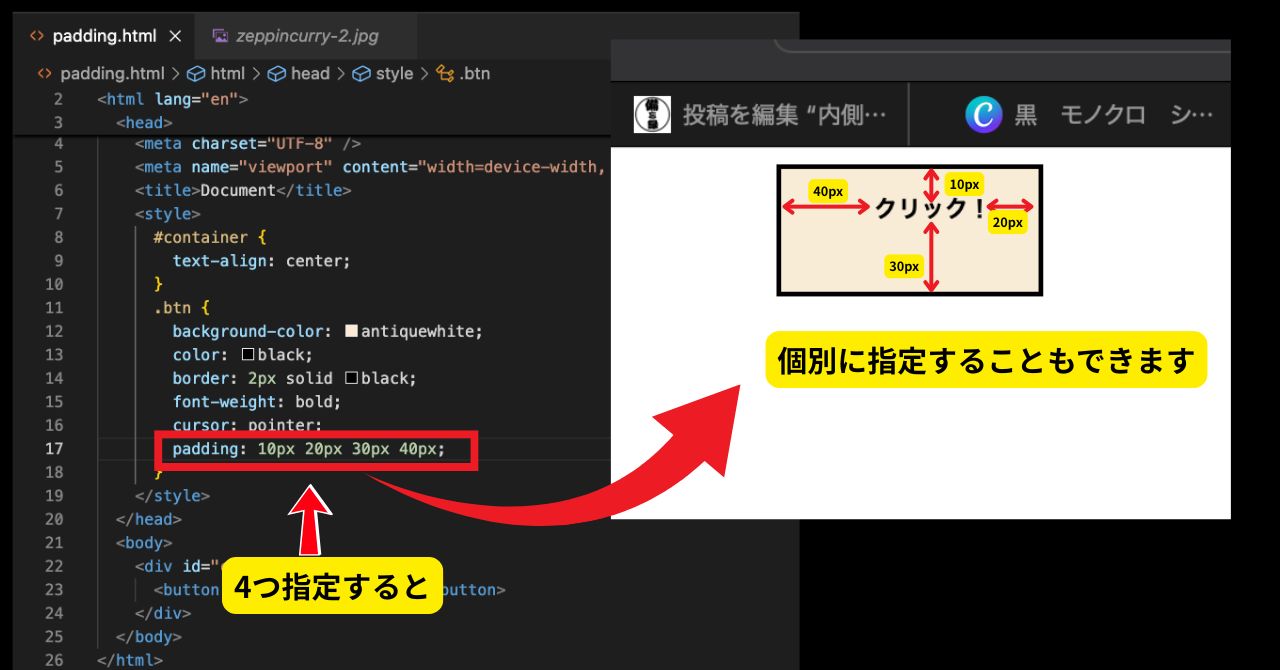The height and width of the screenshot is (670, 1280).
Task: Click the font-weight: bold; line
Action: click(x=256, y=402)
